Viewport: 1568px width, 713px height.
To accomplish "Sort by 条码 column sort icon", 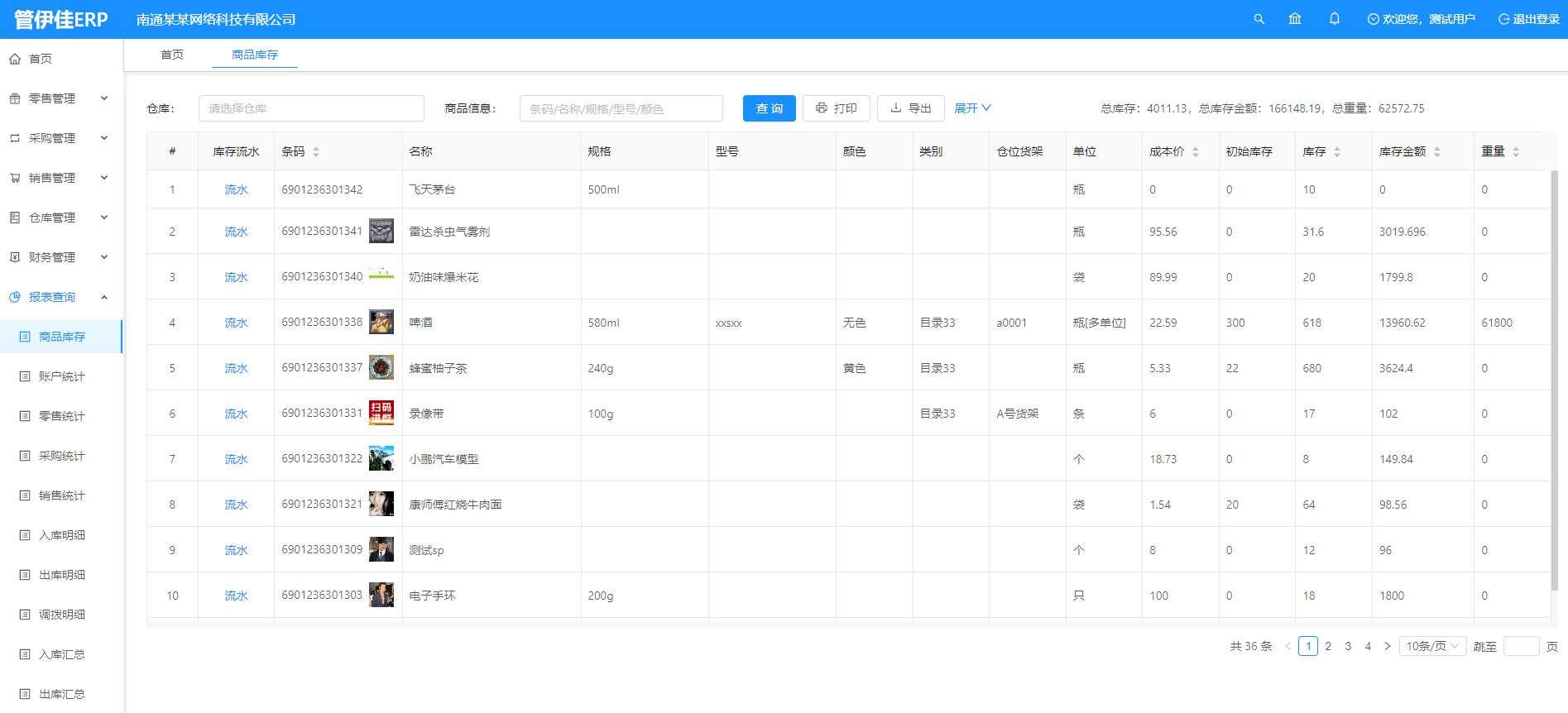I will point(316,152).
